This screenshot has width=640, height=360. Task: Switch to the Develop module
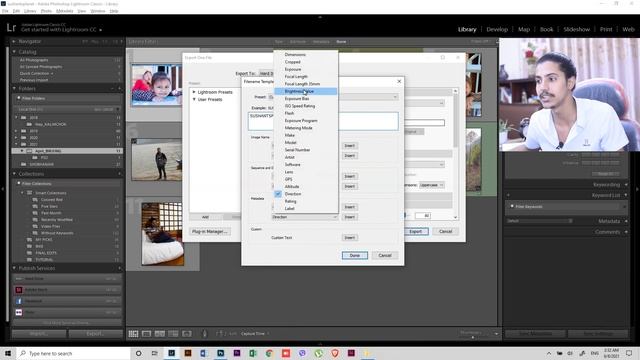point(497,29)
